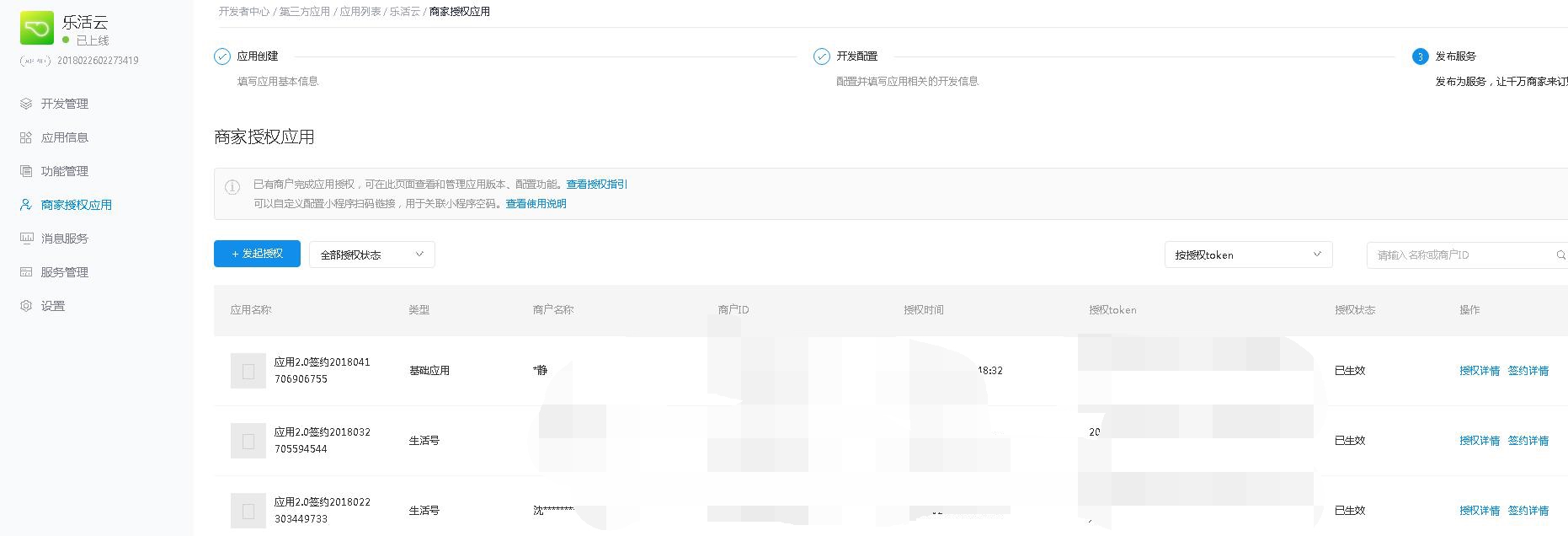Click app name 应用2.0签约2018032 705594544

click(x=323, y=441)
